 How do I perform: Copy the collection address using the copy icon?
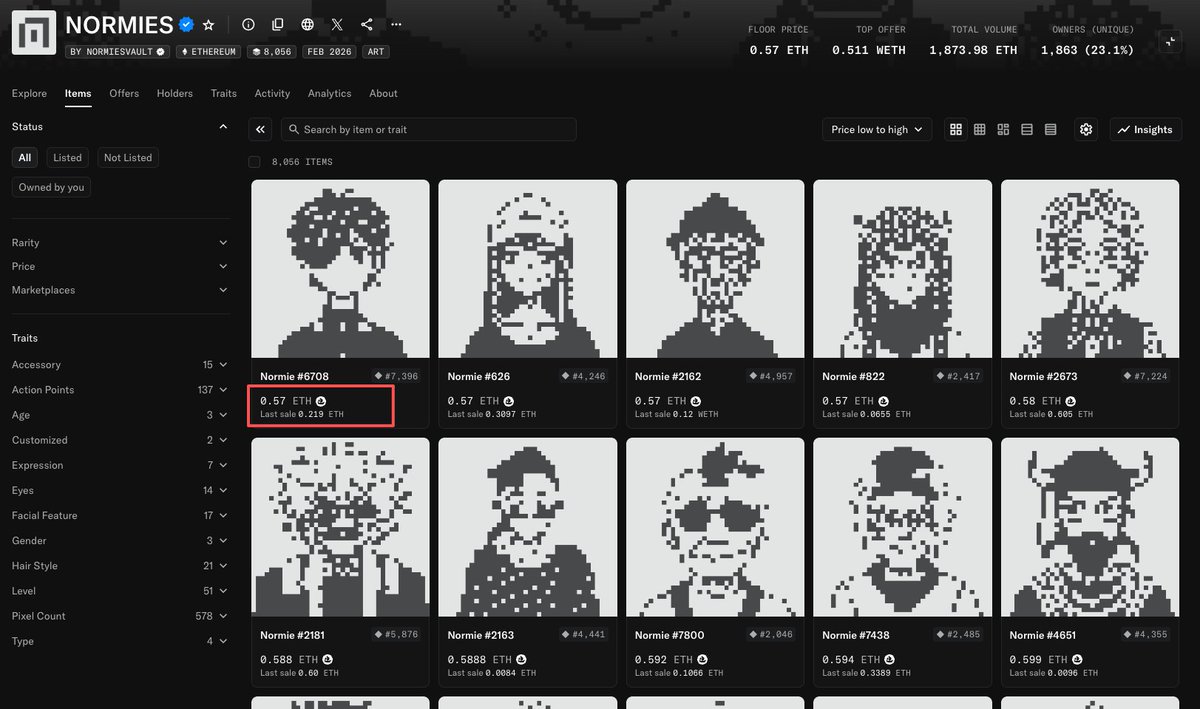pos(278,24)
